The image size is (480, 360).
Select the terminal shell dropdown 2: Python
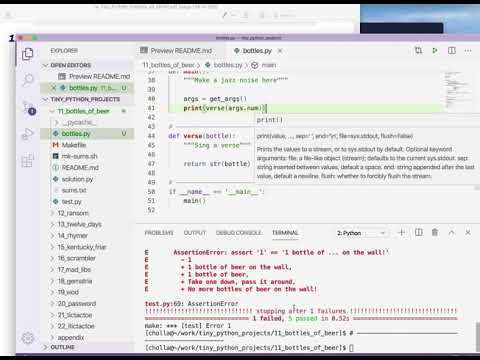(361, 233)
